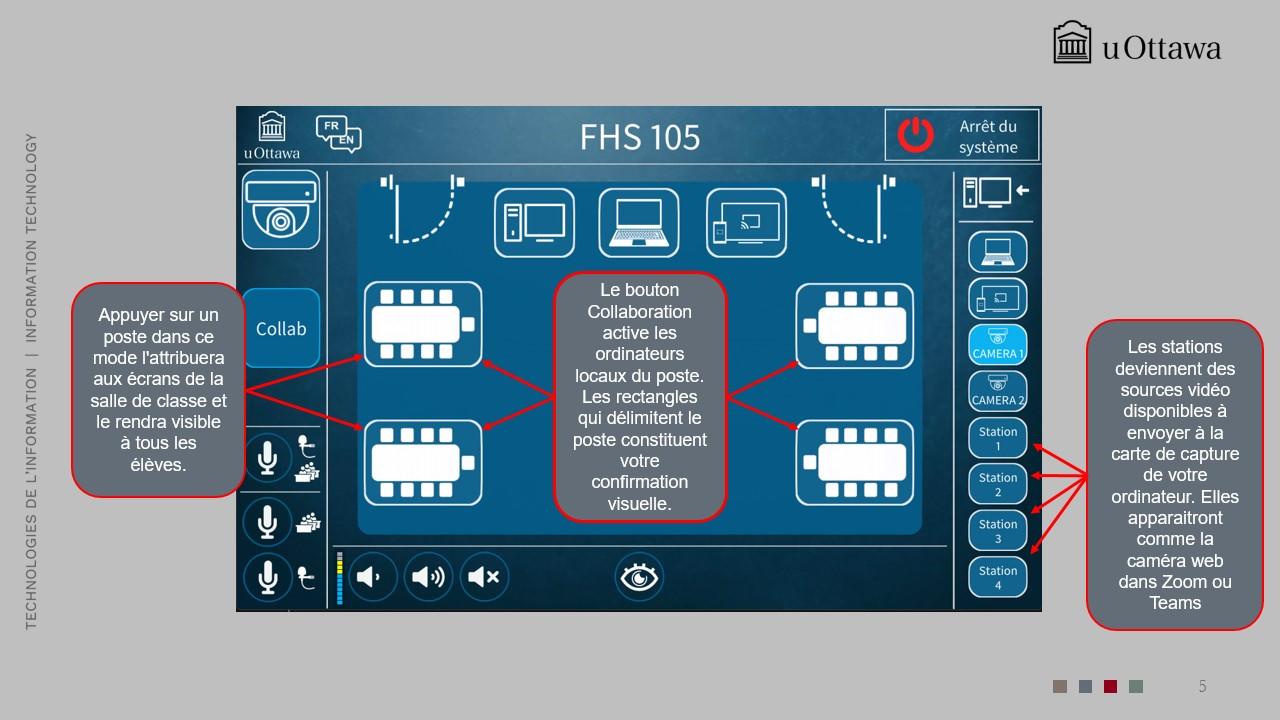The image size is (1280, 720).
Task: Select the Station 2 source button
Action: click(x=998, y=484)
